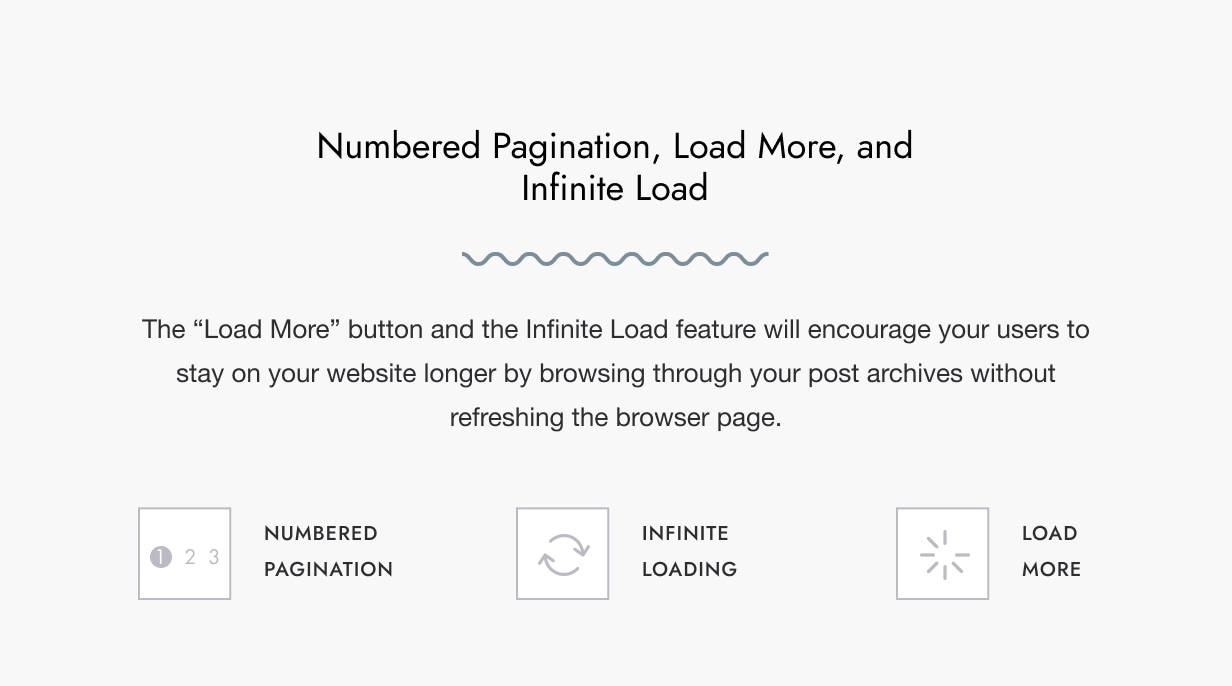Open the Numbered Pagination feature label
The height and width of the screenshot is (686, 1232).
pos(328,551)
